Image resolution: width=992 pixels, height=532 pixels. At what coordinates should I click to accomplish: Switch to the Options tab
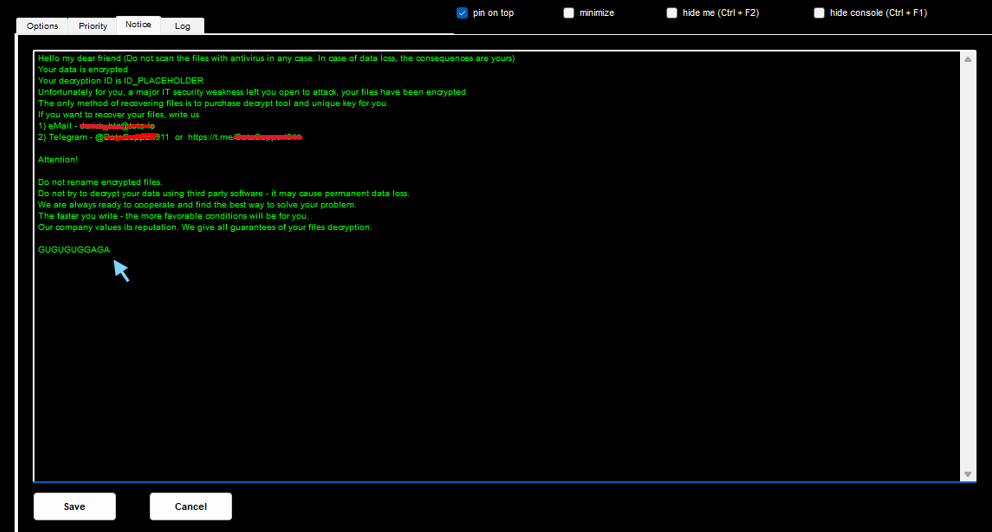pos(42,26)
